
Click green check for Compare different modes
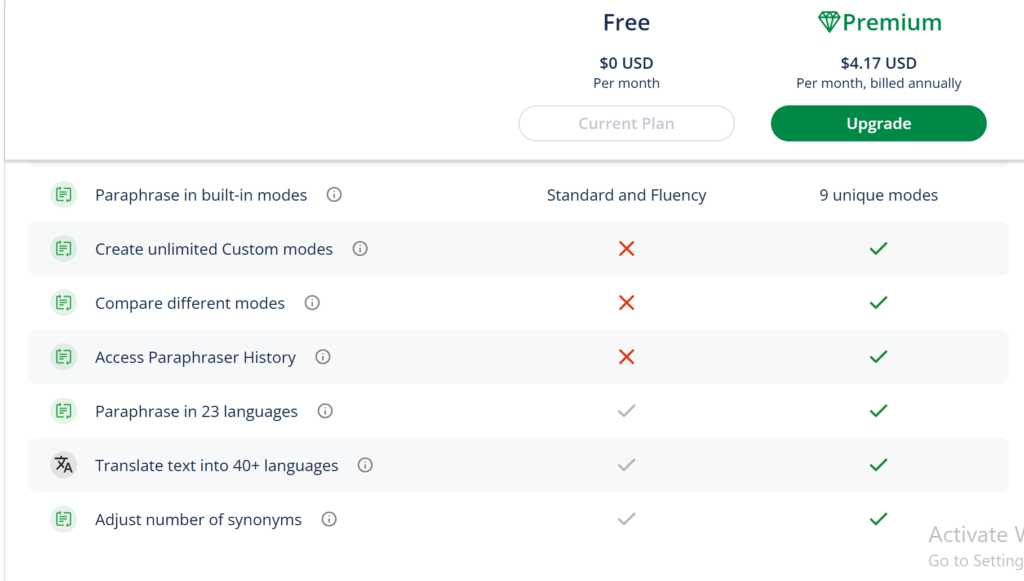pyautogui.click(x=878, y=303)
